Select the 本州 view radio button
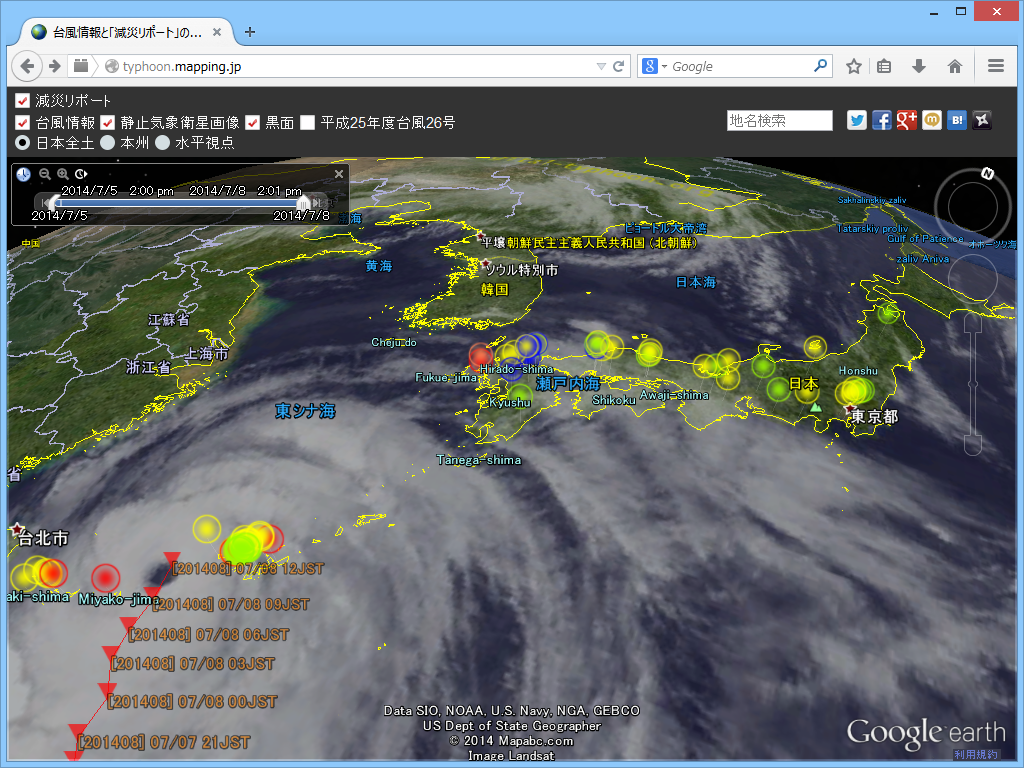This screenshot has width=1024, height=768. [108, 142]
